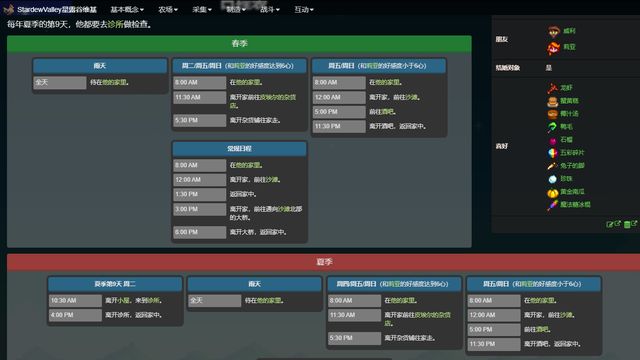Click the Stardew Valley wiki chicken logo

9,9
